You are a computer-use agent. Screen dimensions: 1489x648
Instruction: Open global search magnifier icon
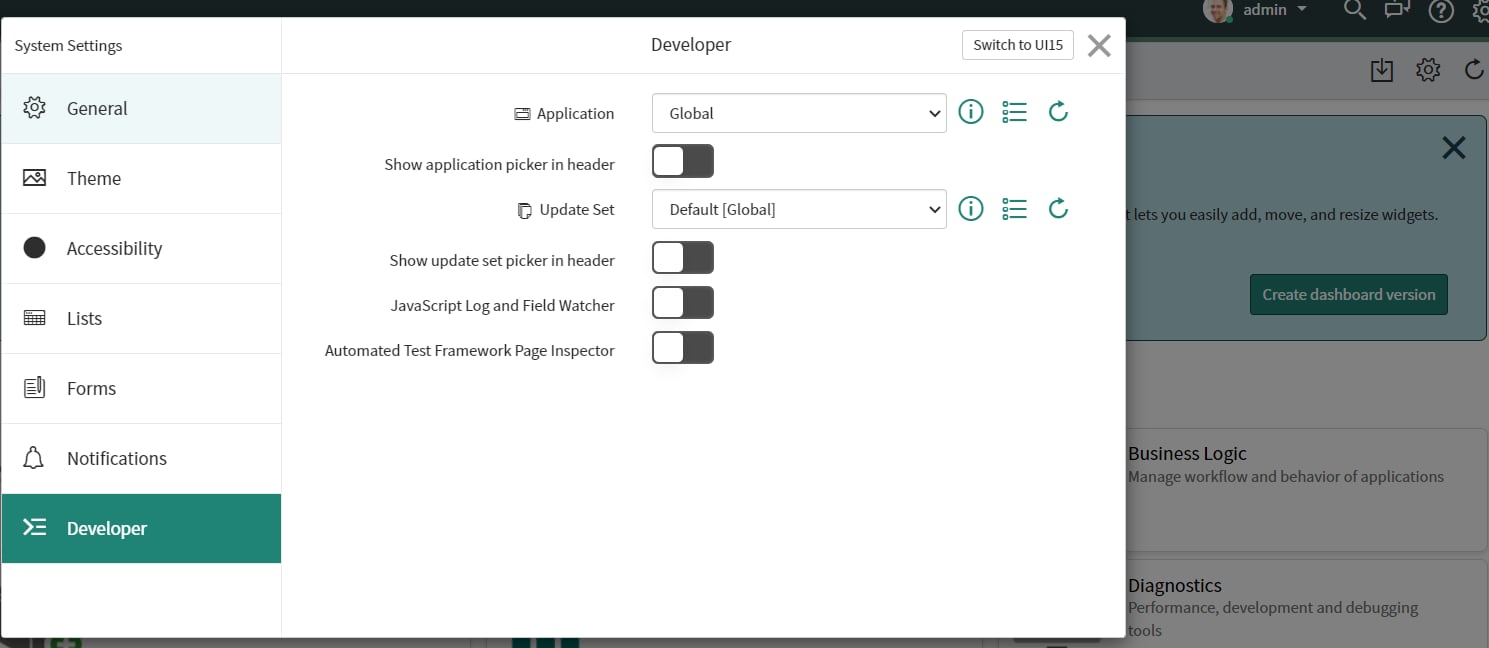click(1354, 10)
